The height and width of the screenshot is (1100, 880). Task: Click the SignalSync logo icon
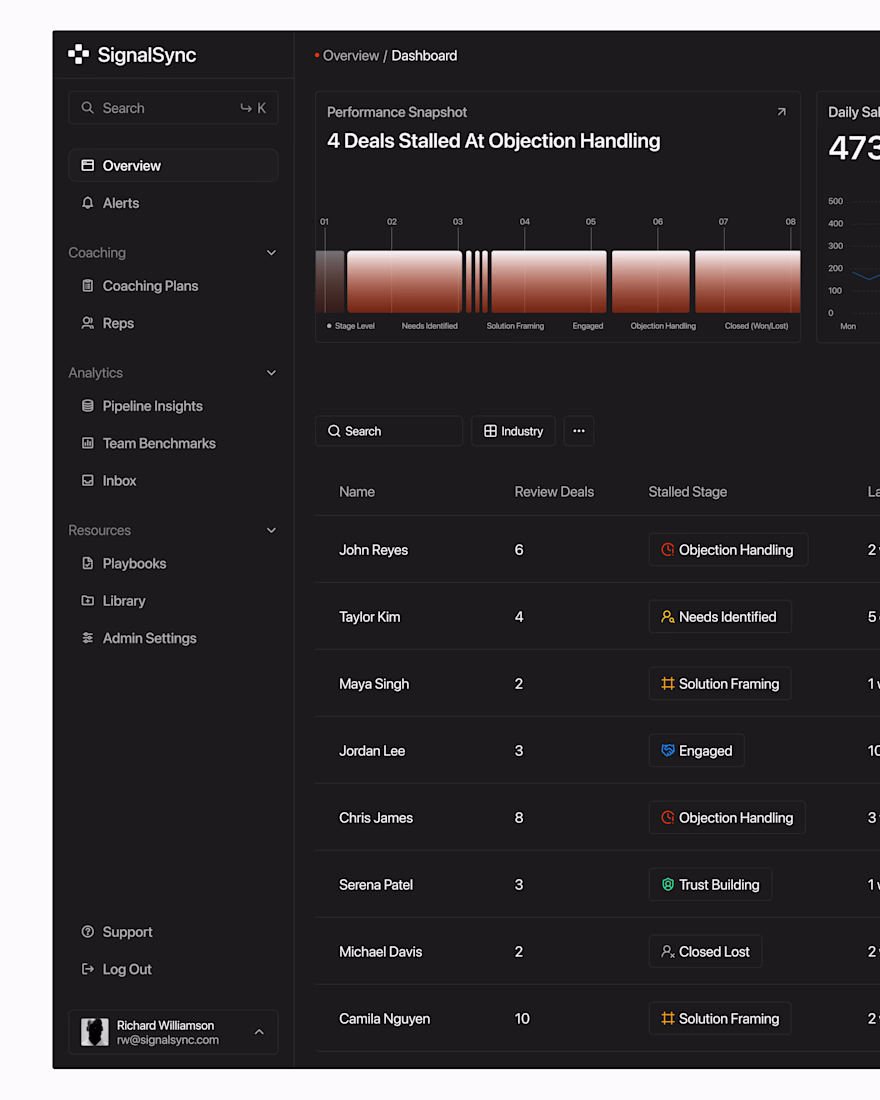[79, 55]
